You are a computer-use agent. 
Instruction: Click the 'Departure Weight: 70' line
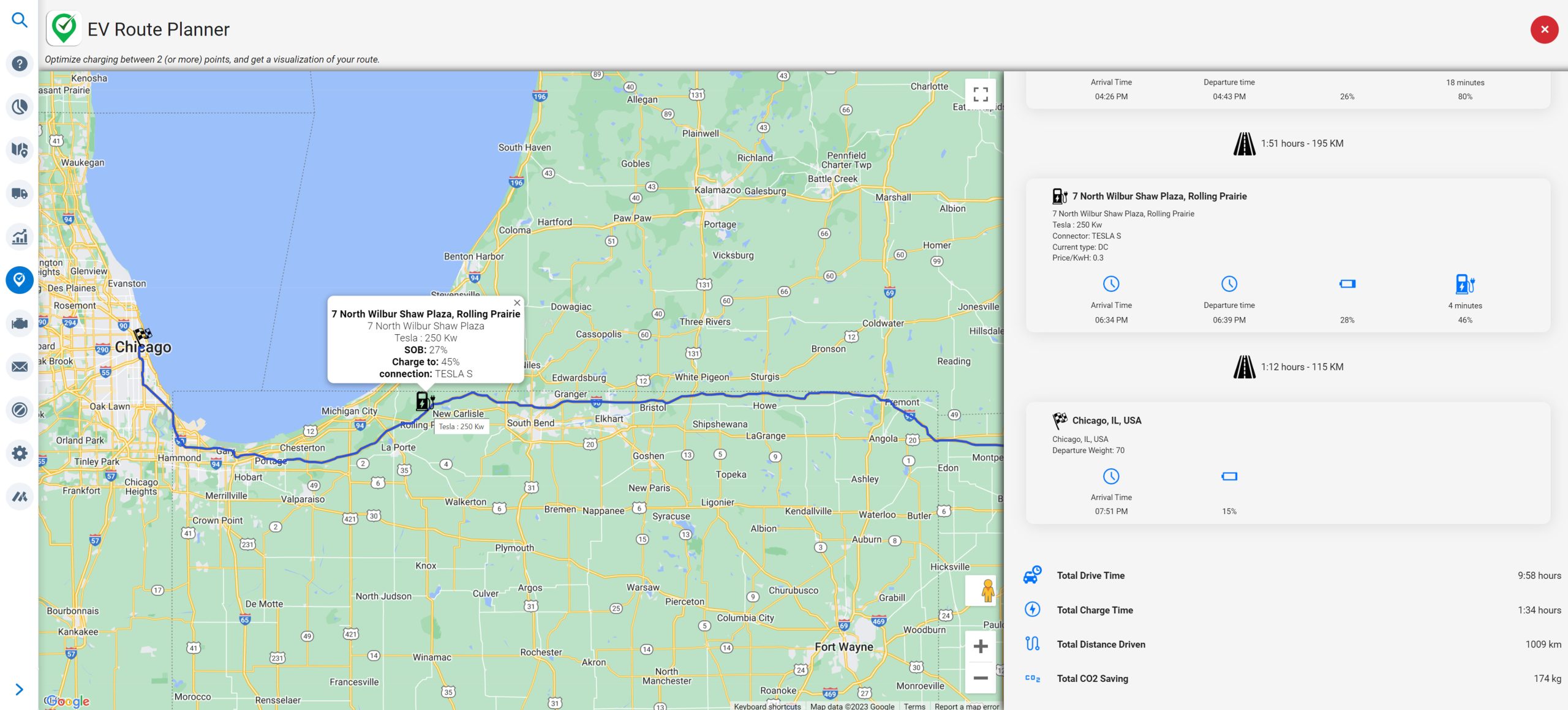point(1088,450)
